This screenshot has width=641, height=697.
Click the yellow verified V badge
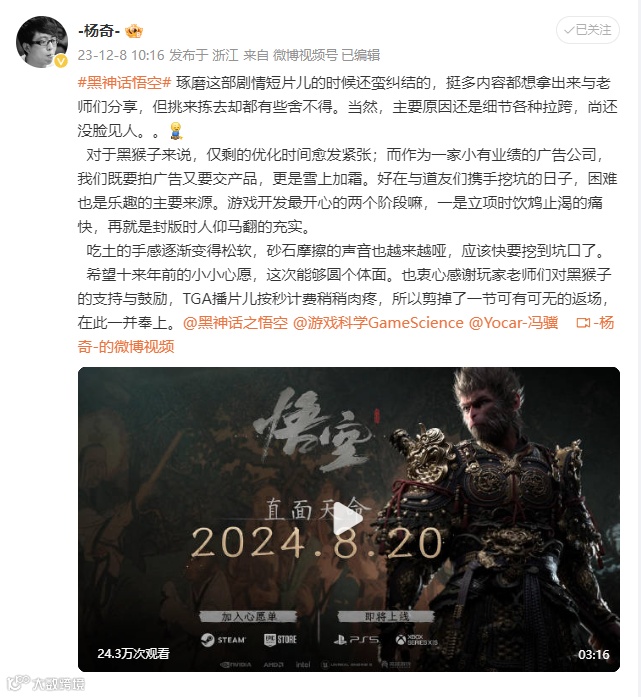click(61, 61)
